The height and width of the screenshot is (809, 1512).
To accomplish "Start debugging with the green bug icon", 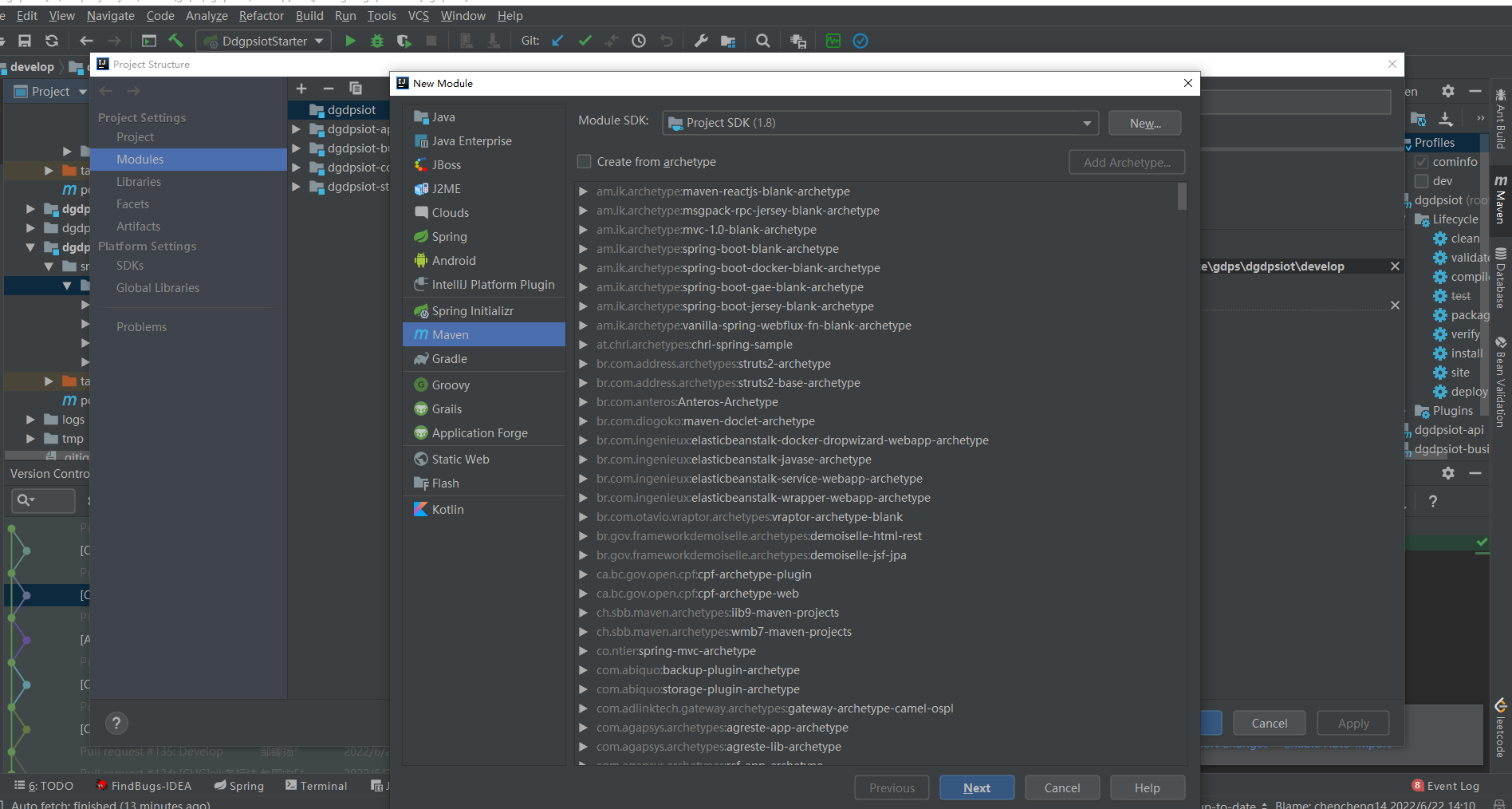I will coord(377,41).
